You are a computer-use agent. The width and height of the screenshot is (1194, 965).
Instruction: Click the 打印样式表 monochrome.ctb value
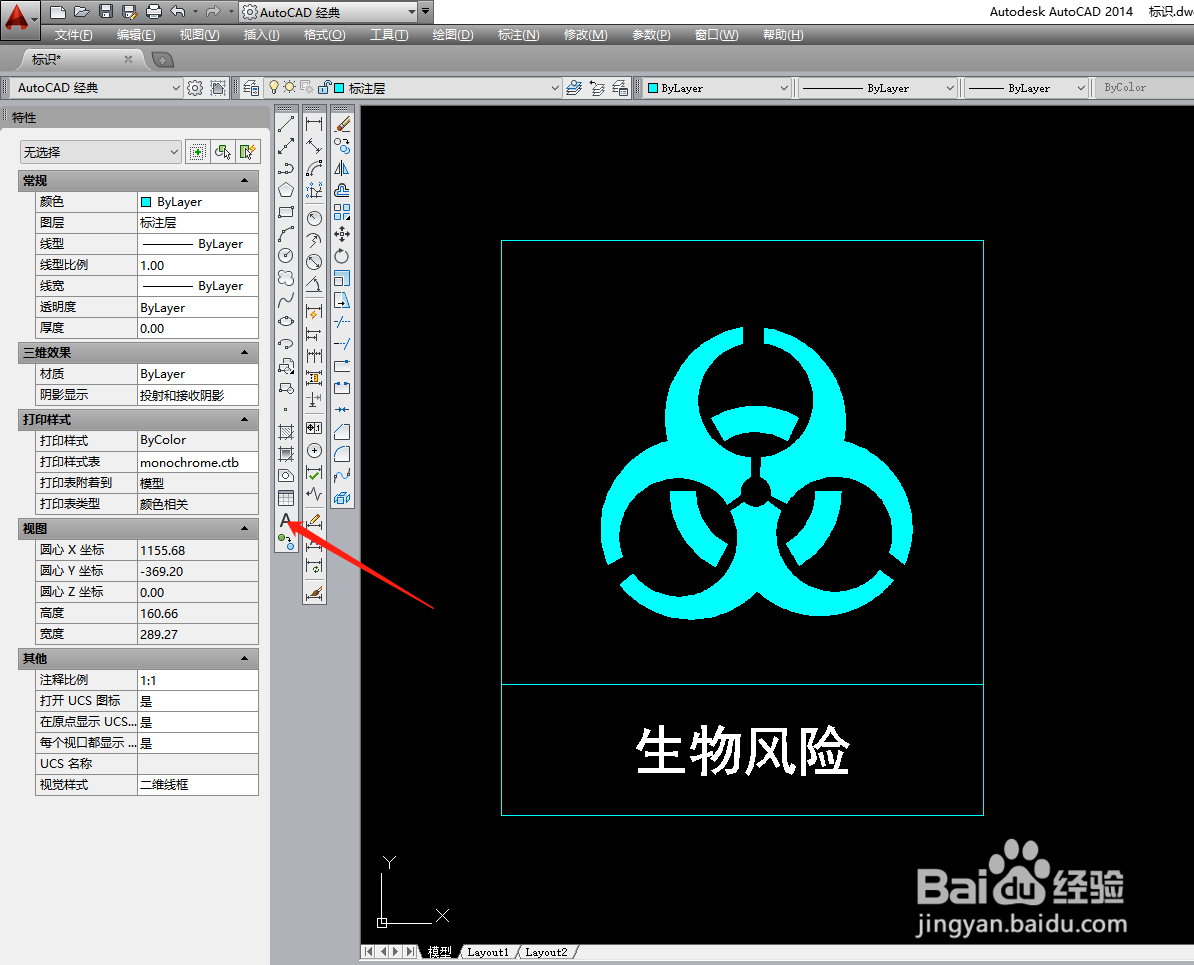[198, 462]
